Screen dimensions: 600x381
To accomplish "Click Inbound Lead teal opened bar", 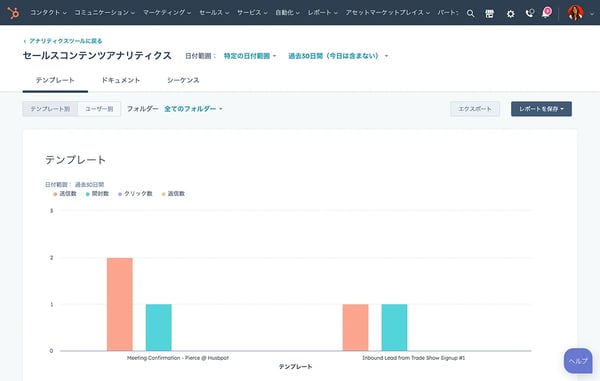I will (x=395, y=327).
